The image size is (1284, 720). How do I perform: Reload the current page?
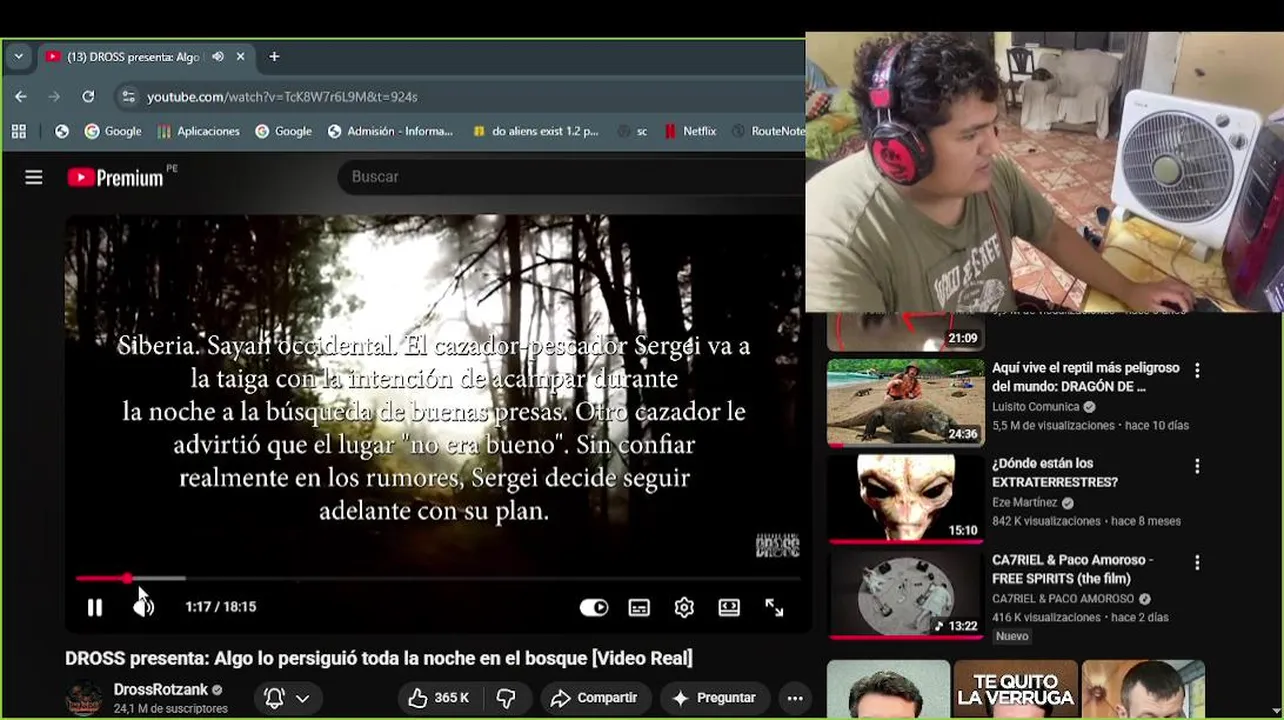coord(88,96)
